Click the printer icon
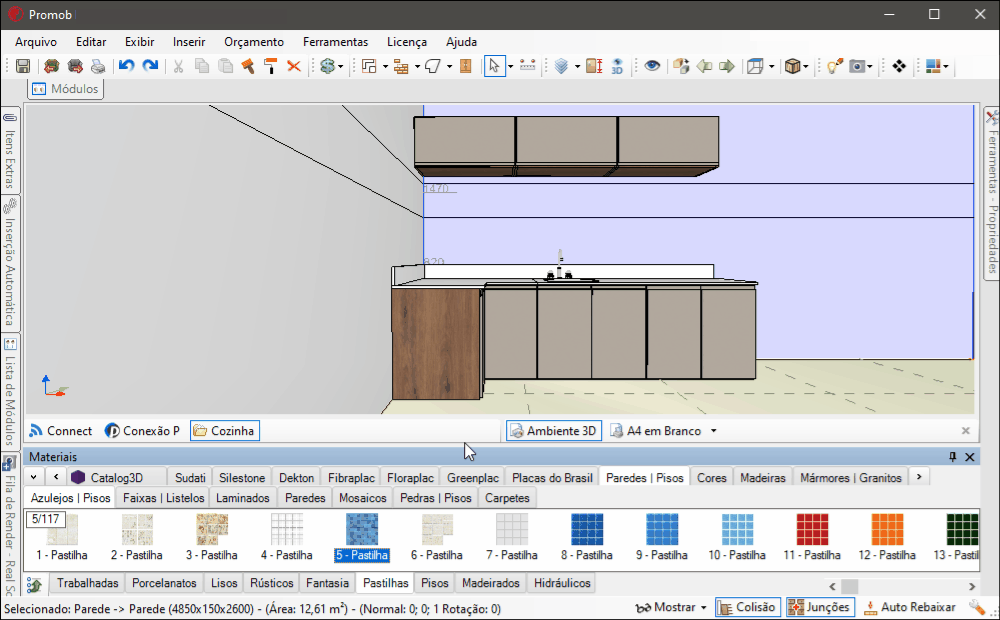Screen dimensions: 1000x620 pyautogui.click(x=98, y=66)
